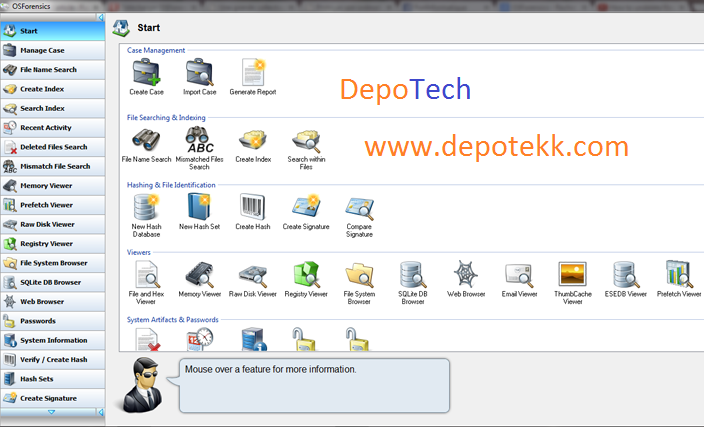704x427 pixels.
Task: Click the ThumbCache Viewer icon
Action: (572, 275)
